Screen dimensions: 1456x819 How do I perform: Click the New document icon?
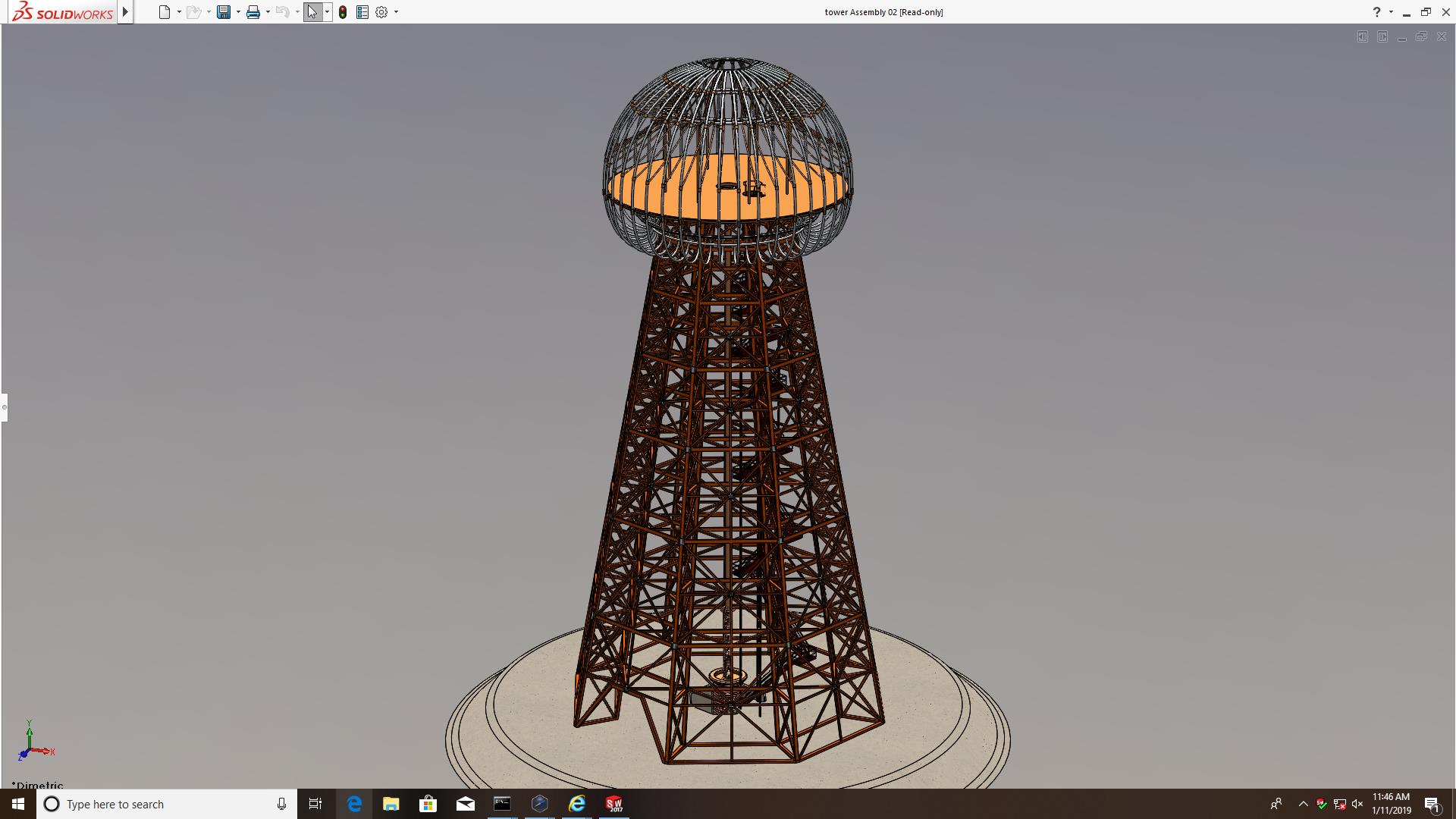coord(165,12)
